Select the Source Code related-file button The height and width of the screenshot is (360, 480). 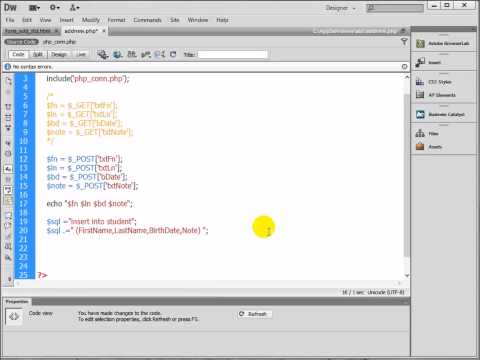[21, 42]
